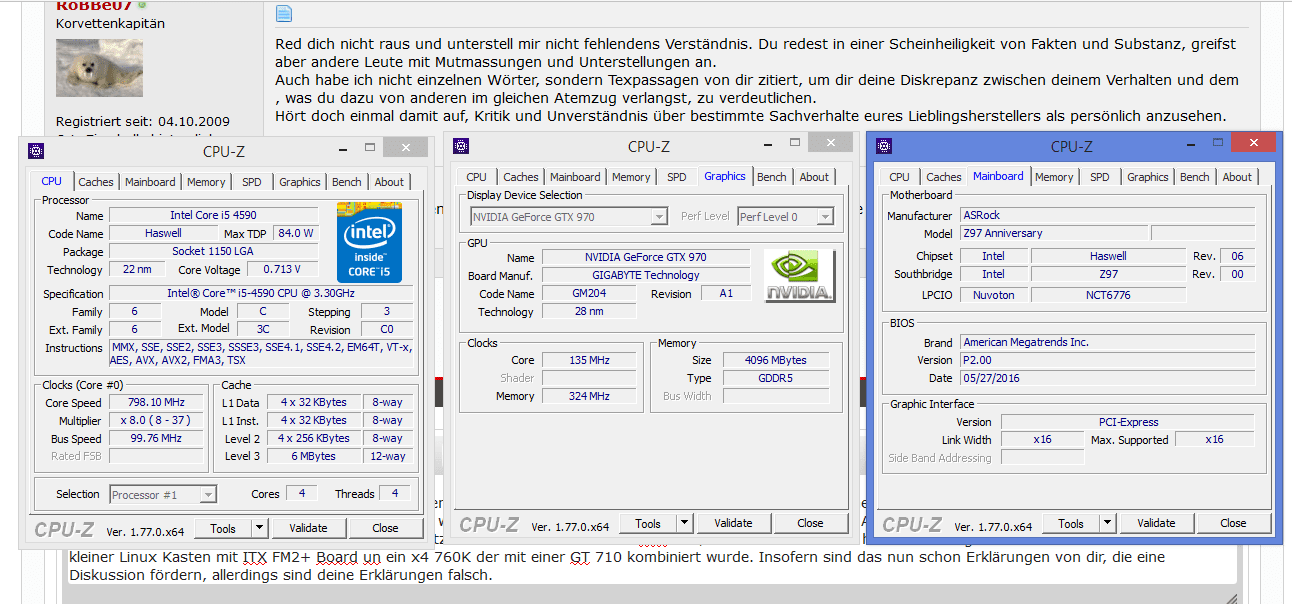Image resolution: width=1292 pixels, height=604 pixels.
Task: Click Close button in Mainboard window
Action: (x=1233, y=523)
